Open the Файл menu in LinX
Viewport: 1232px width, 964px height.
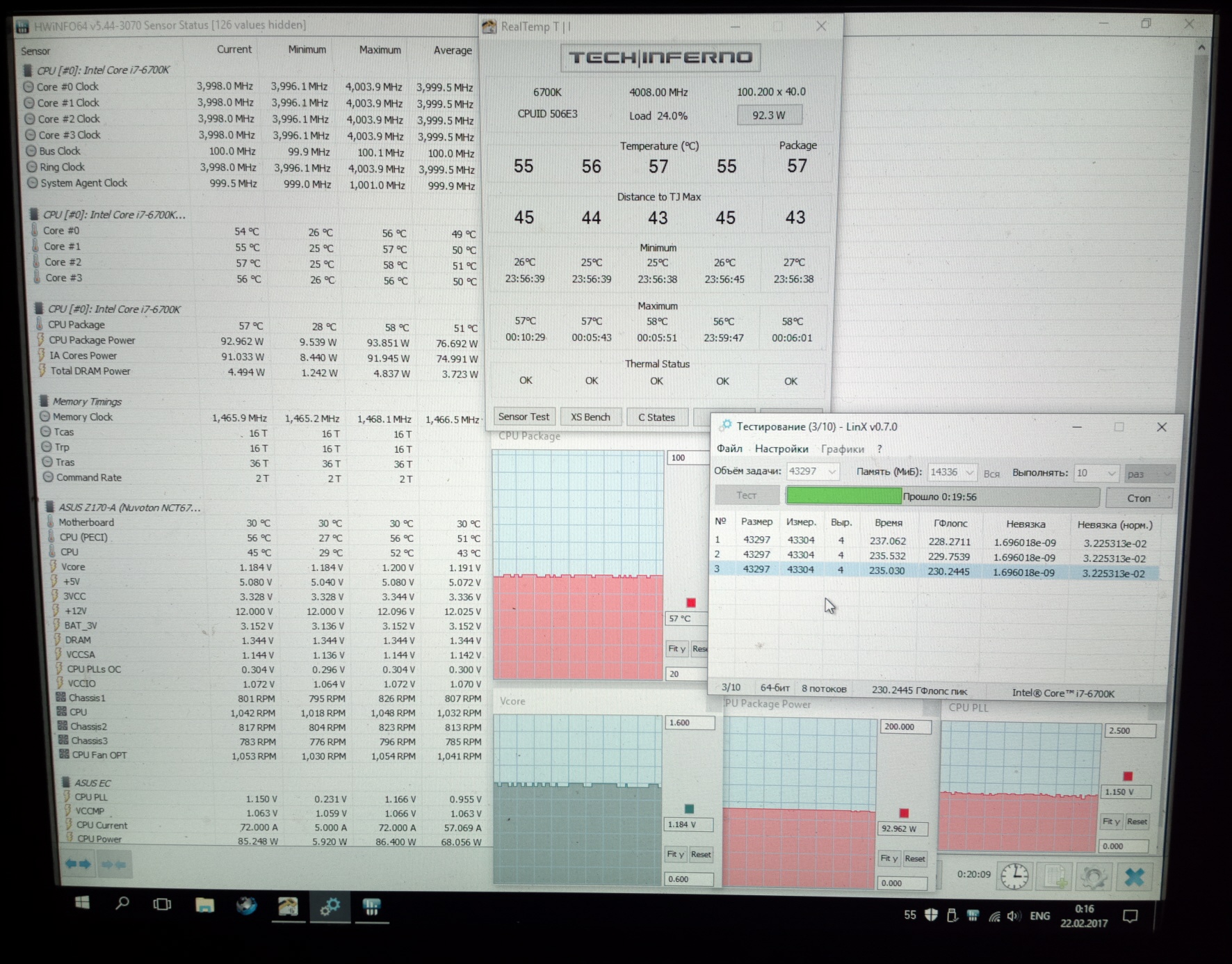[729, 449]
